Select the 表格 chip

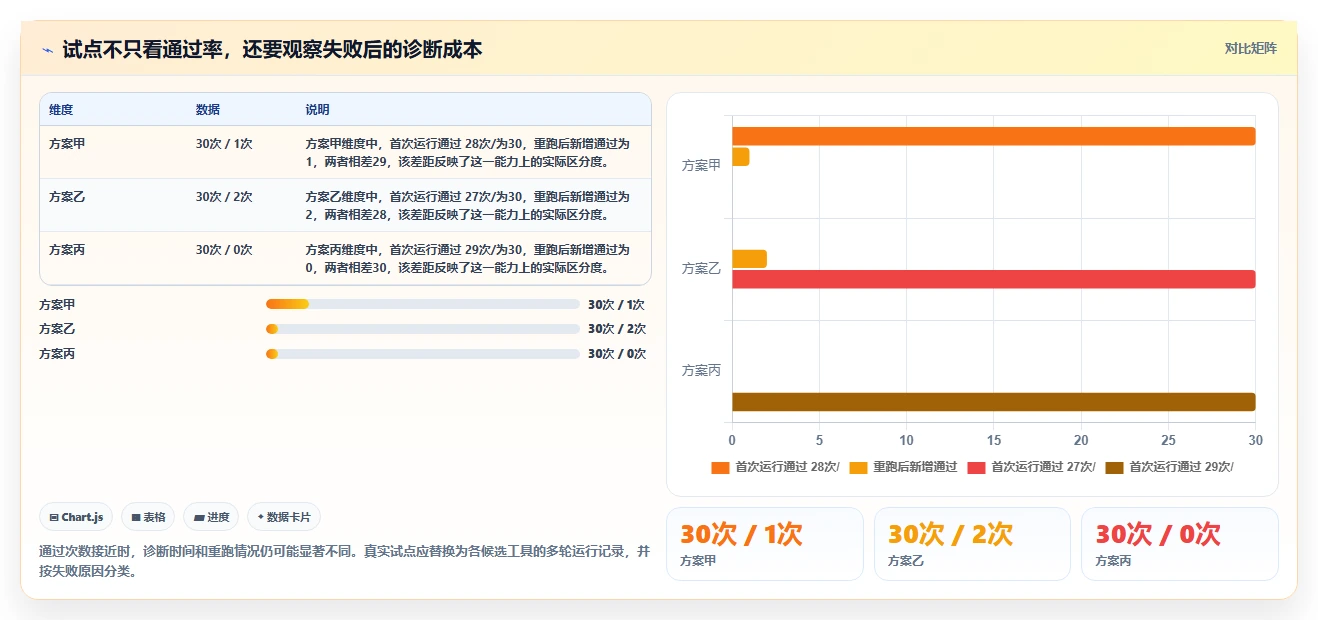point(148,517)
